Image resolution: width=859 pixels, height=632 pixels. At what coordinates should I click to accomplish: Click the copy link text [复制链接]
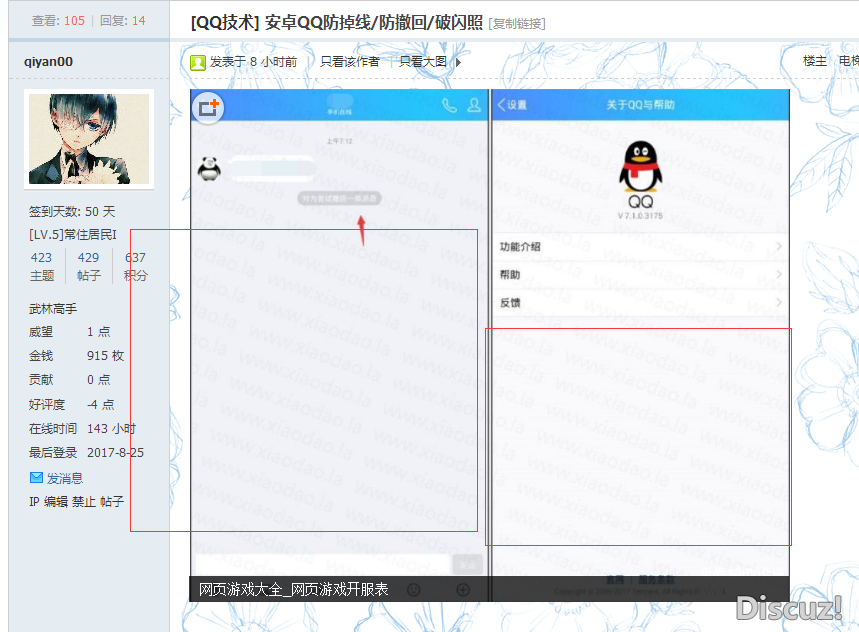pos(517,24)
